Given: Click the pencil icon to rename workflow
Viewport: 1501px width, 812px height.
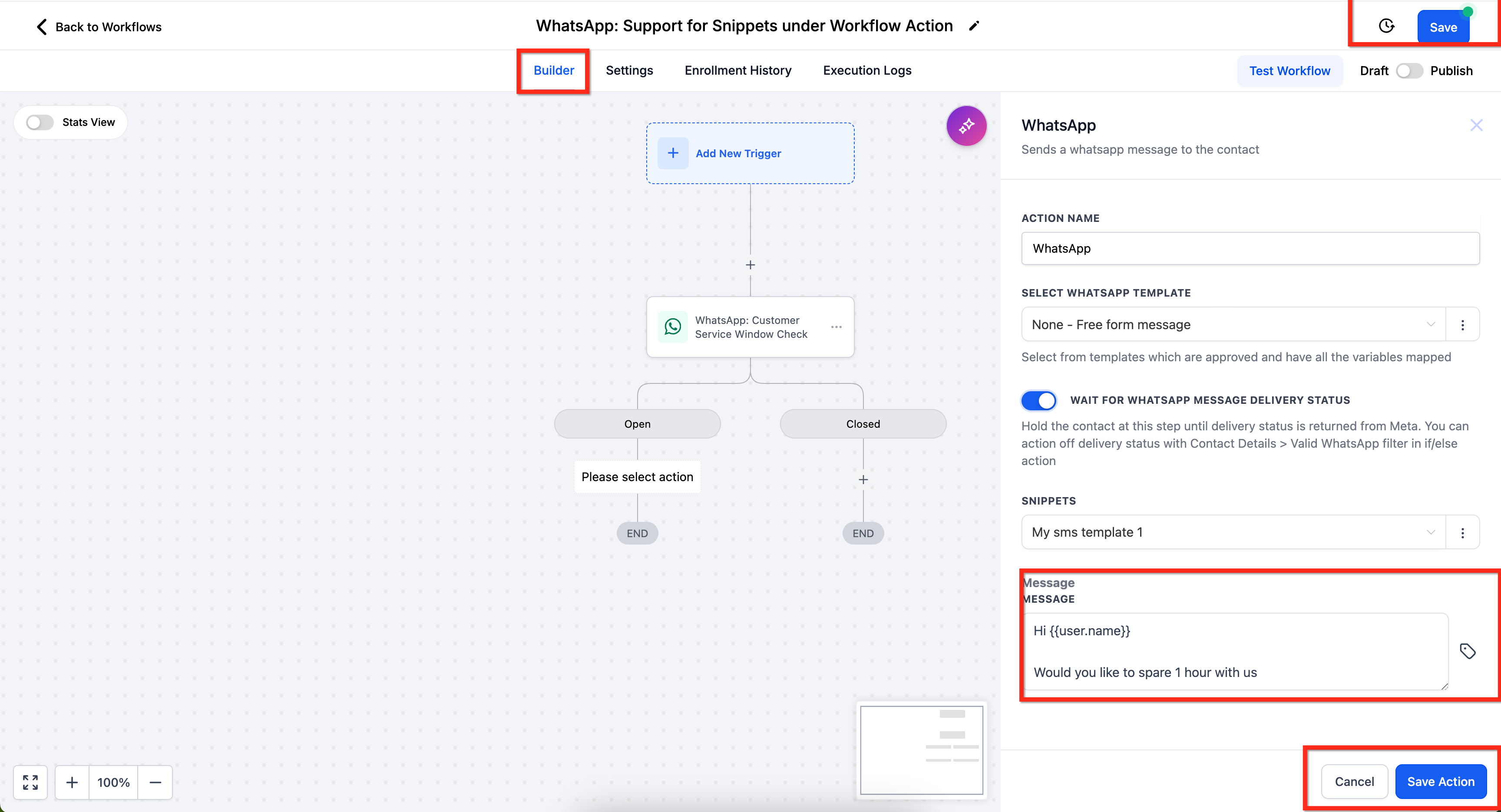Looking at the screenshot, I should pos(974,26).
